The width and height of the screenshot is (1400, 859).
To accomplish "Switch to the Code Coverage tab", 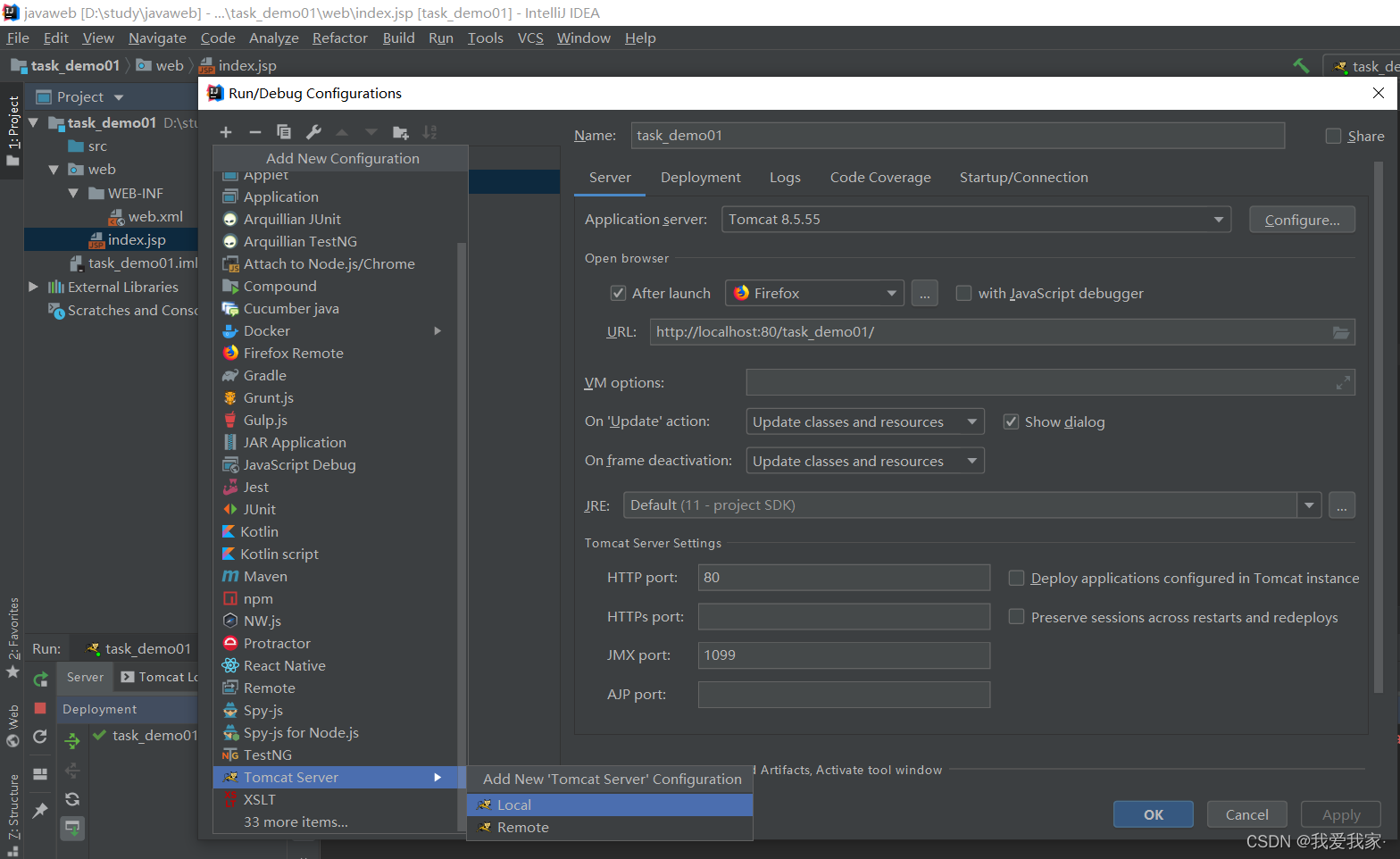I will [880, 178].
